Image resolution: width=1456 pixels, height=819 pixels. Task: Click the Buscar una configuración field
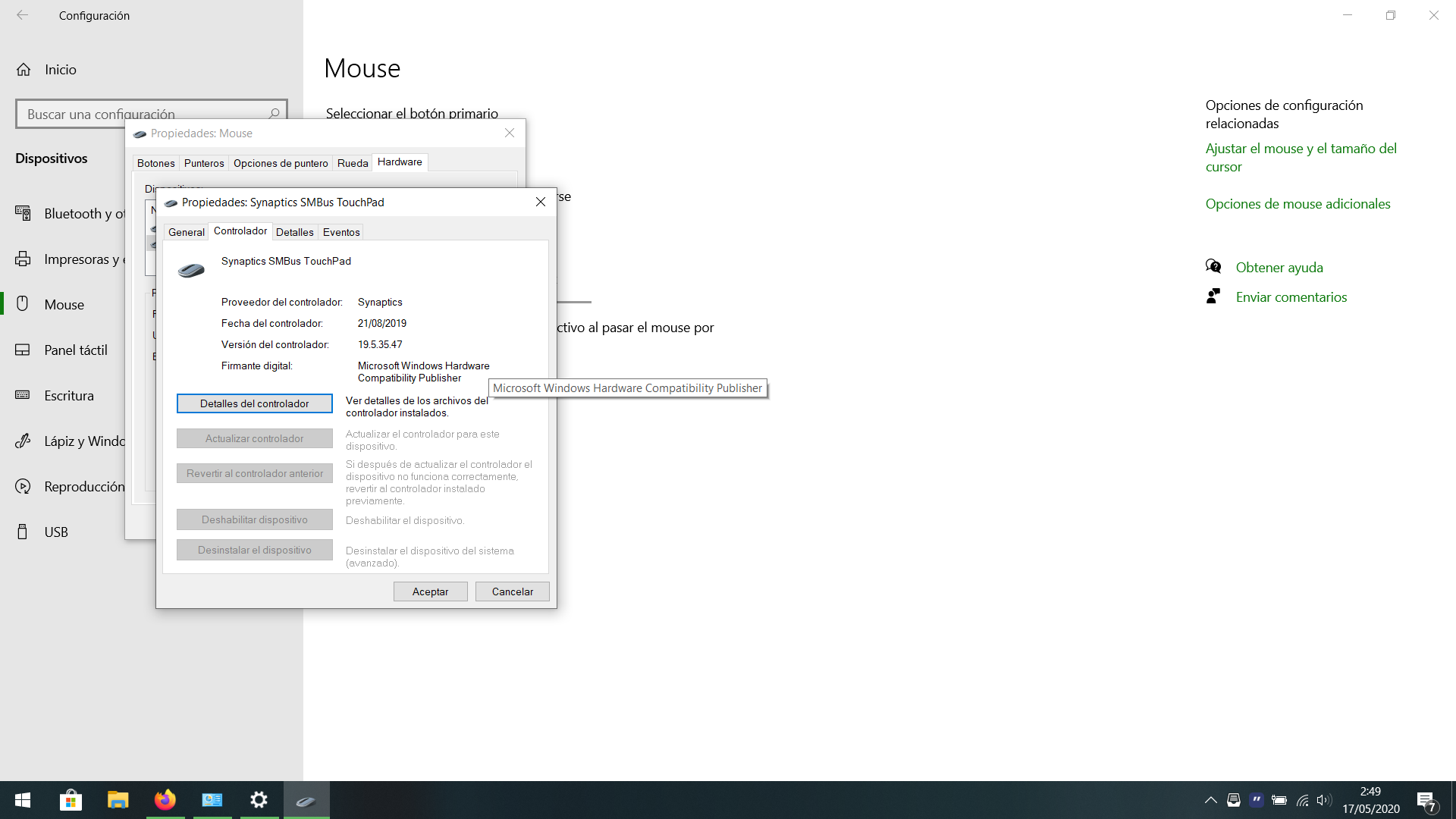152,114
